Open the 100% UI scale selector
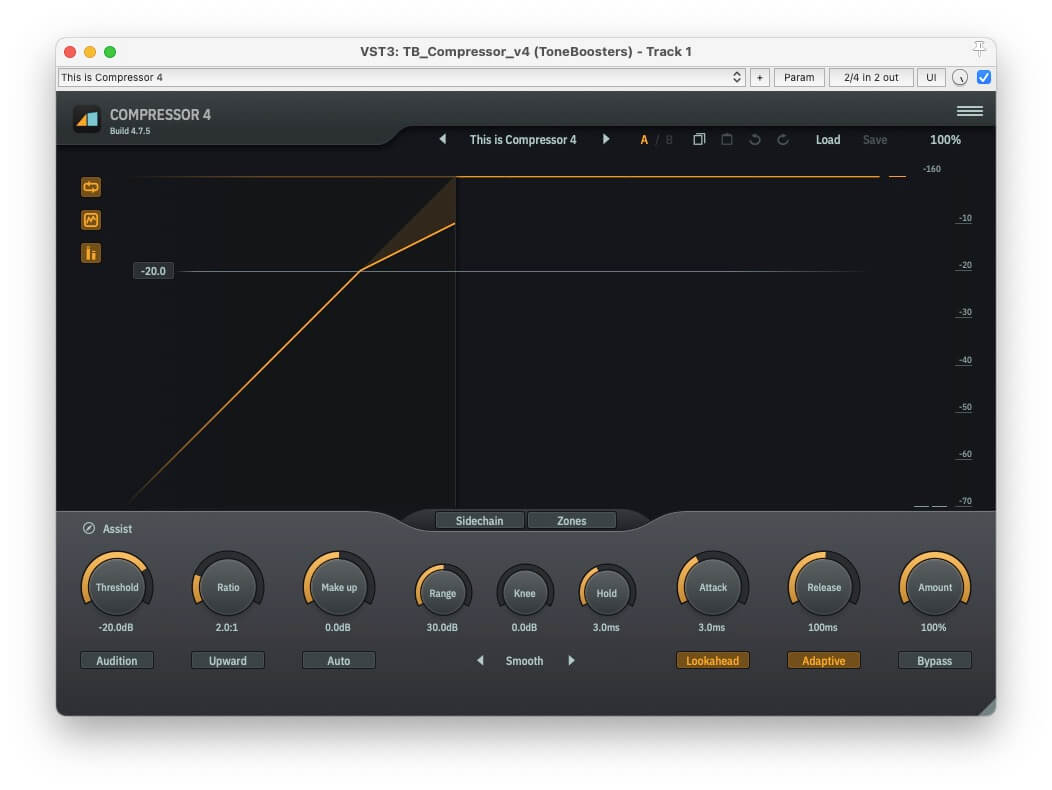1052x790 pixels. [945, 140]
